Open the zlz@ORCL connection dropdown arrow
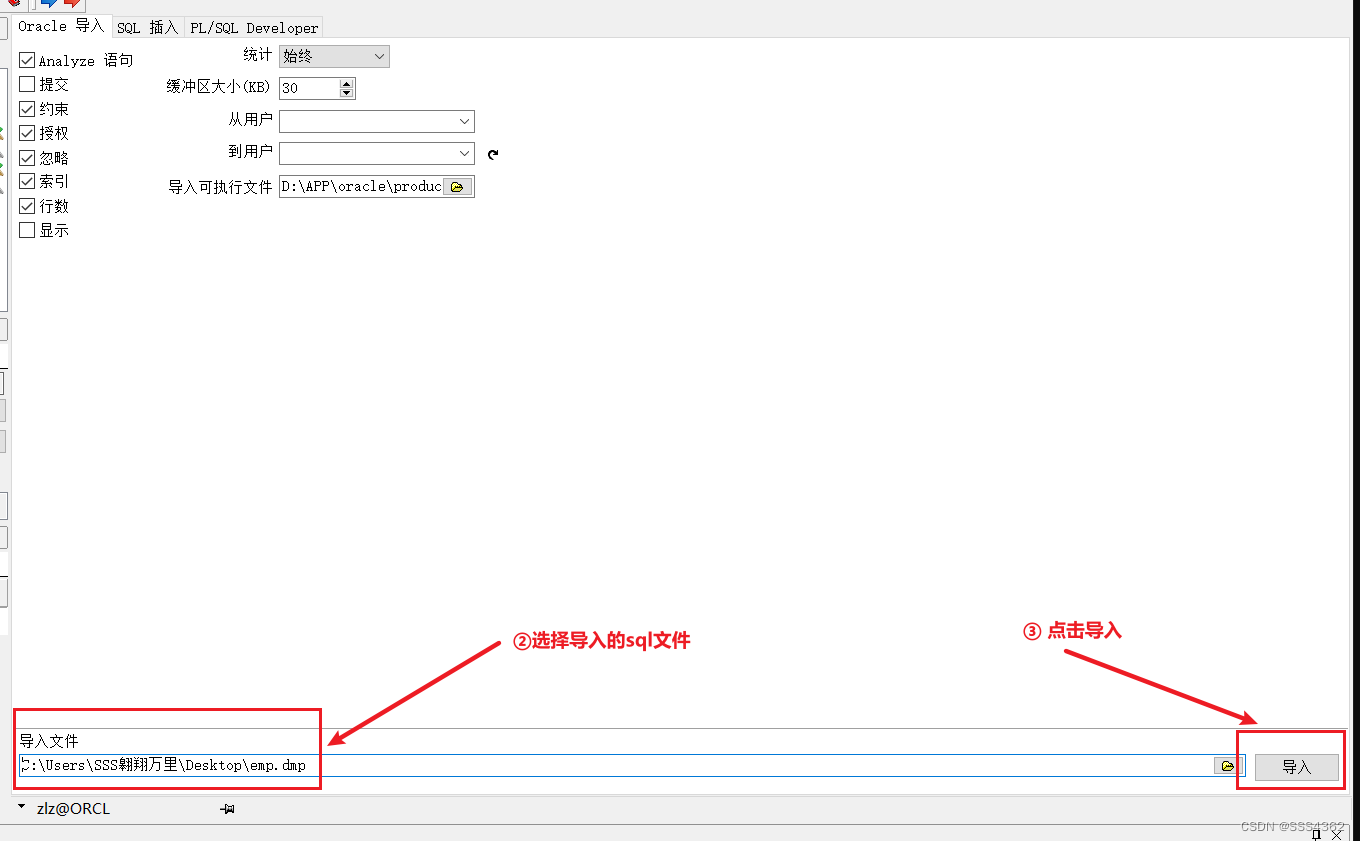1360x841 pixels. pyautogui.click(x=22, y=806)
